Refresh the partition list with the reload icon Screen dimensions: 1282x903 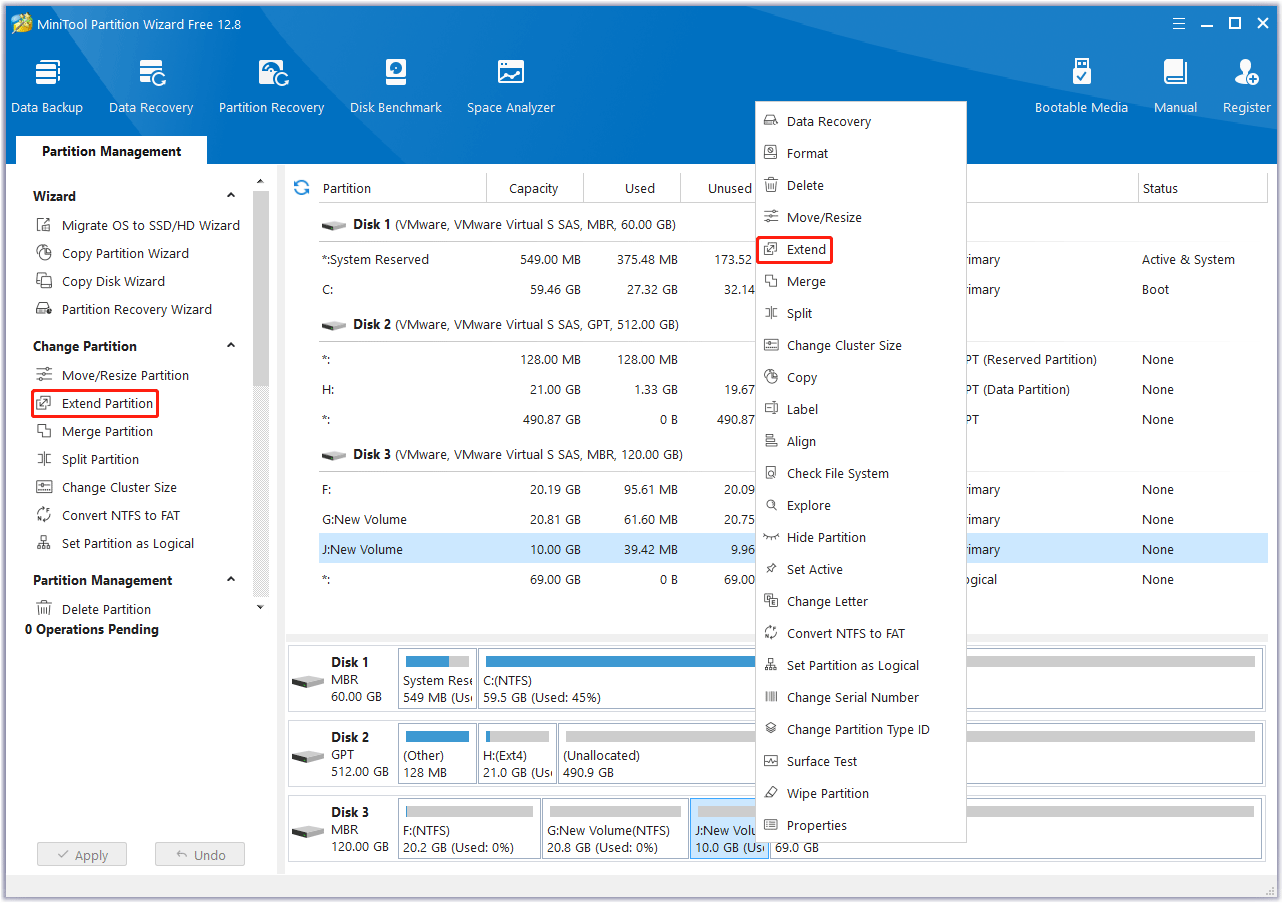click(301, 187)
